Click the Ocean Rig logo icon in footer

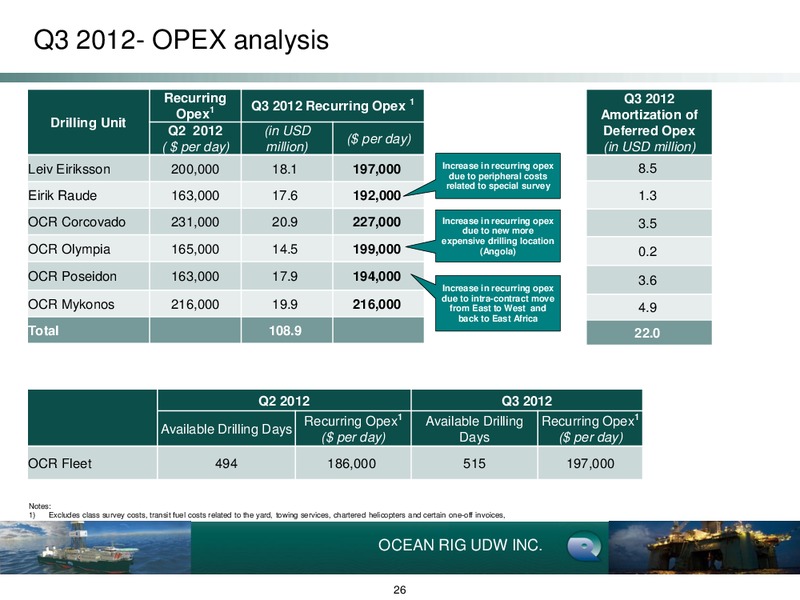point(584,546)
